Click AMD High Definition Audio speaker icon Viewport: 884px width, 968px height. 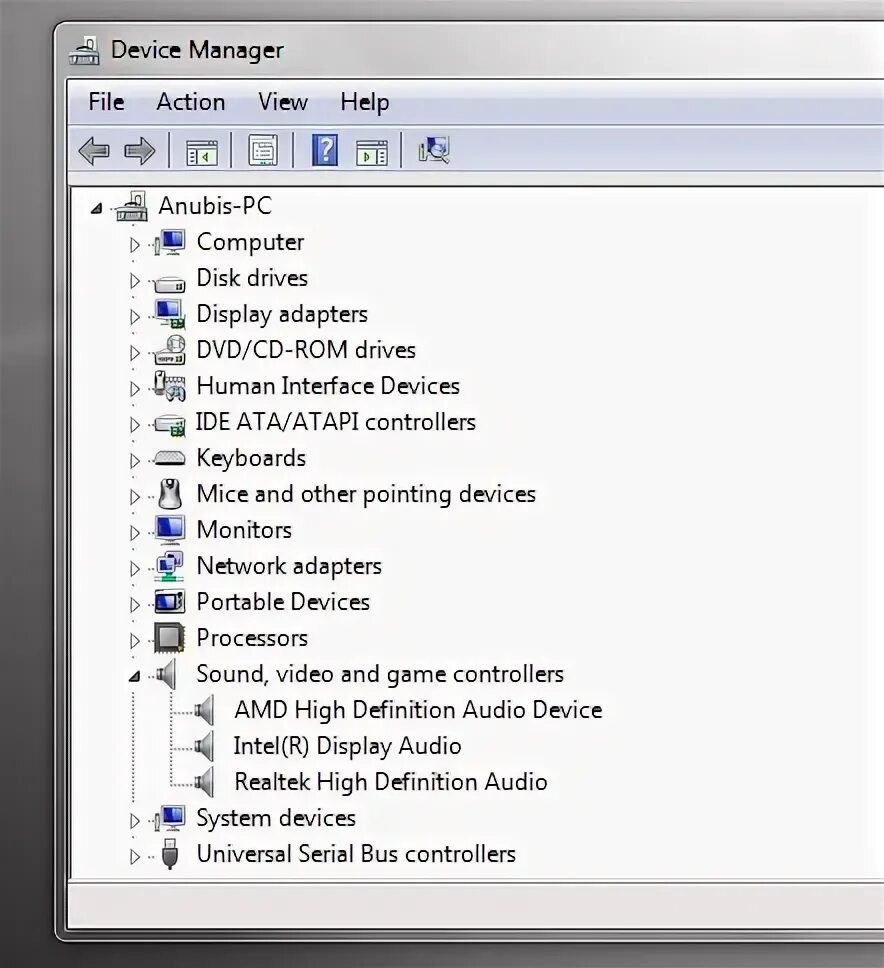point(204,710)
